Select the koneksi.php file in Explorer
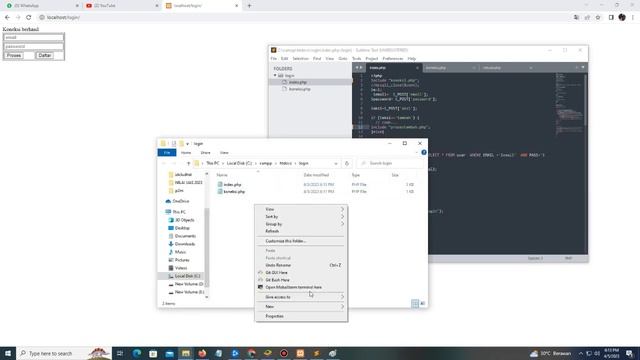 (233, 191)
